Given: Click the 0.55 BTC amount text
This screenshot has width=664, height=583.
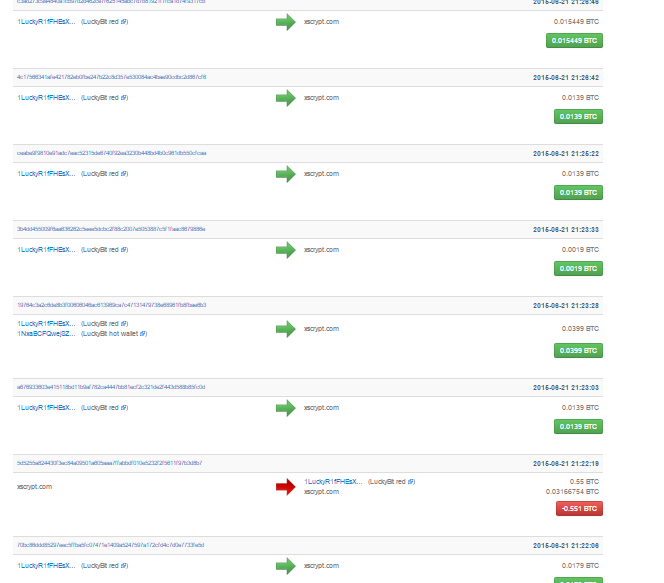Looking at the screenshot, I should [584, 482].
